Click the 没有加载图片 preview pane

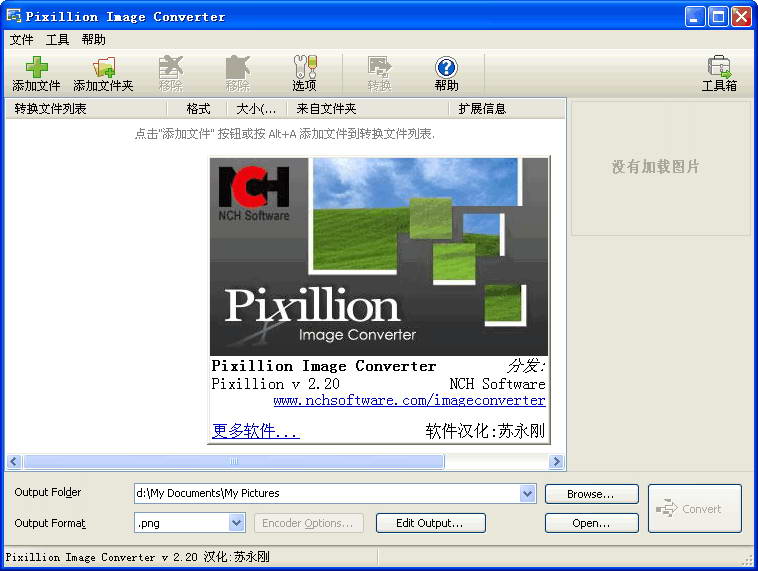[661, 168]
